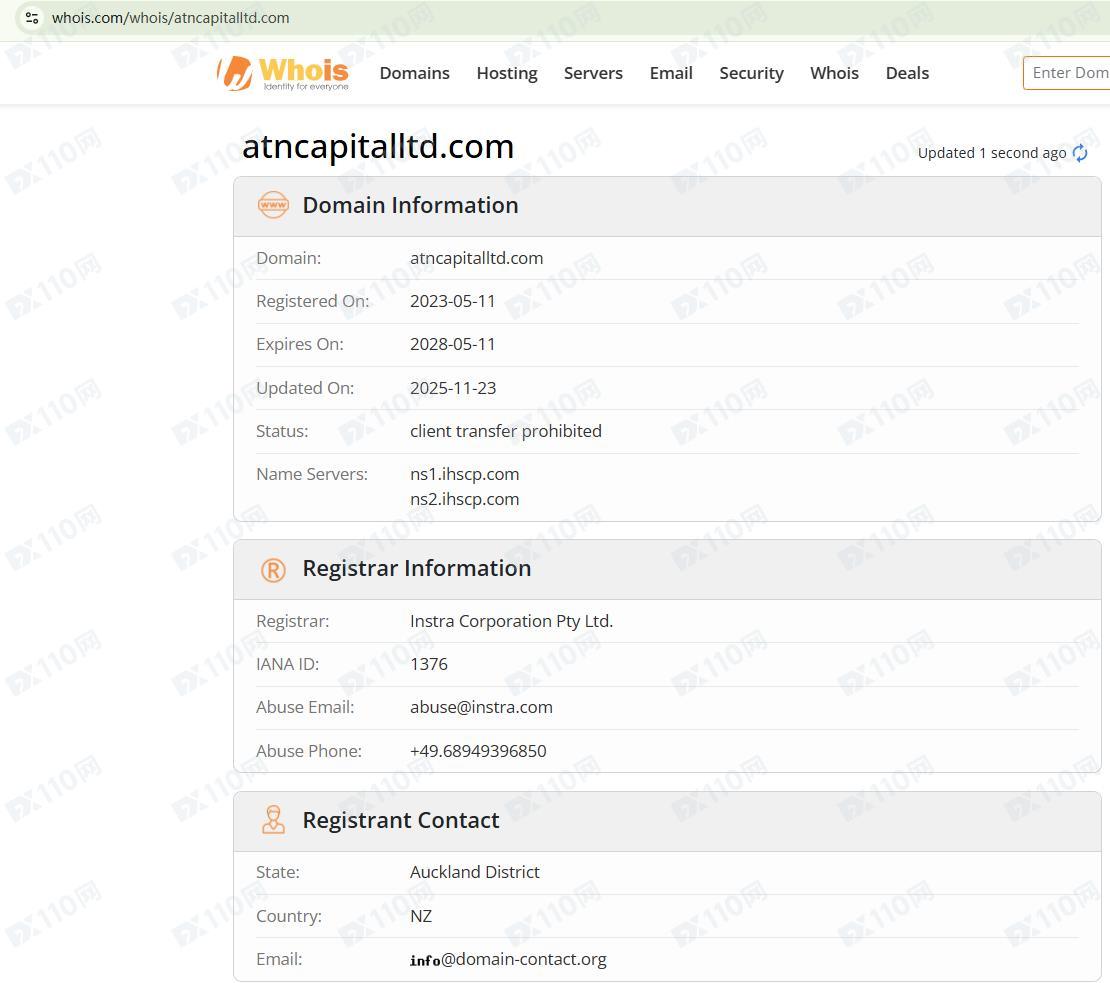Screen dimensions: 1110x983
Task: Click the Registrar Information R icon
Action: [273, 569]
